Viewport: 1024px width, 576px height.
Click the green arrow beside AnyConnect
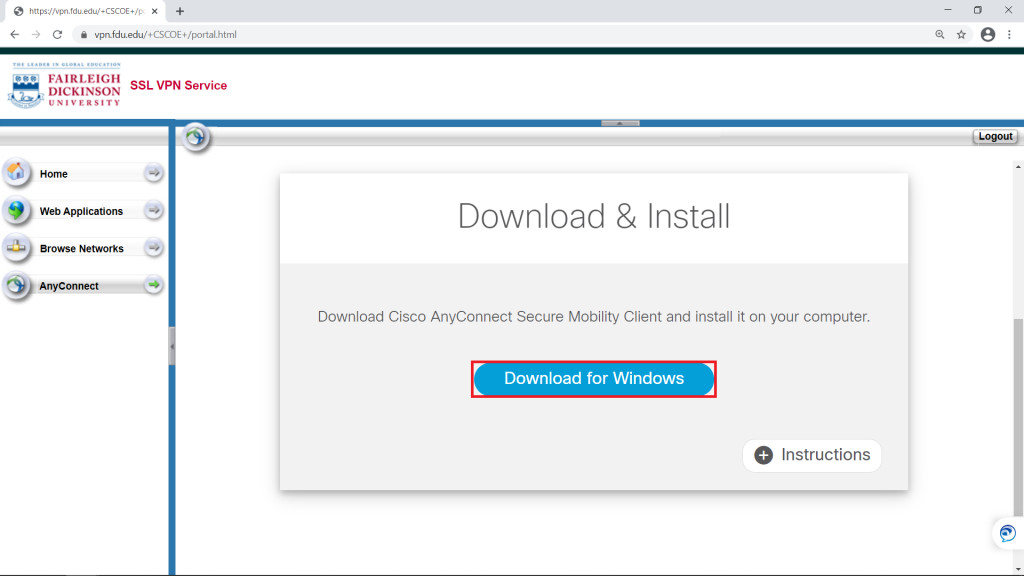153,285
